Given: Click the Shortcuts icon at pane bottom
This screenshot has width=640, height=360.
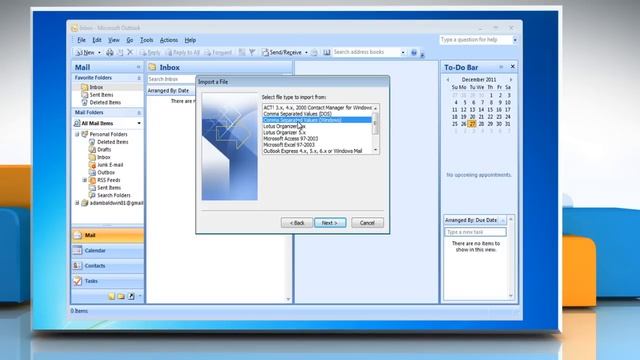Looking at the screenshot, I should [x=131, y=296].
